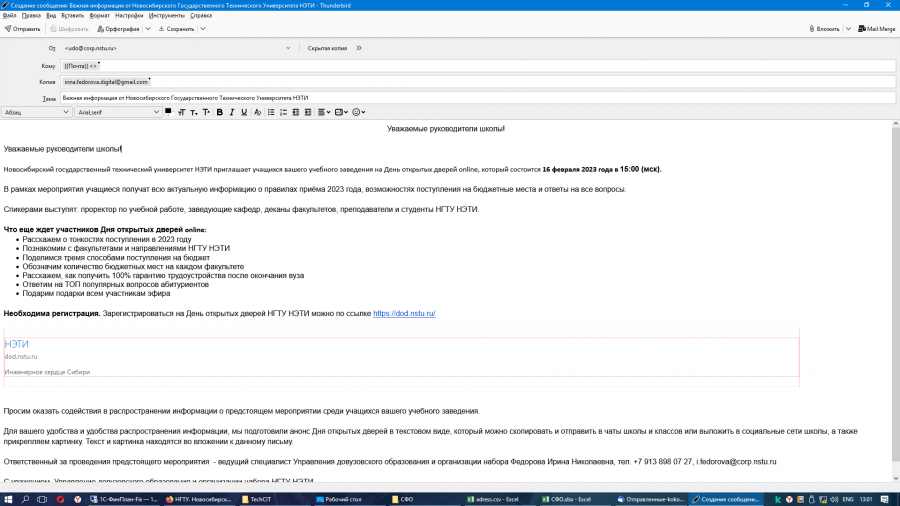Pick the black text color swatch
900x506 pixels.
point(168,111)
